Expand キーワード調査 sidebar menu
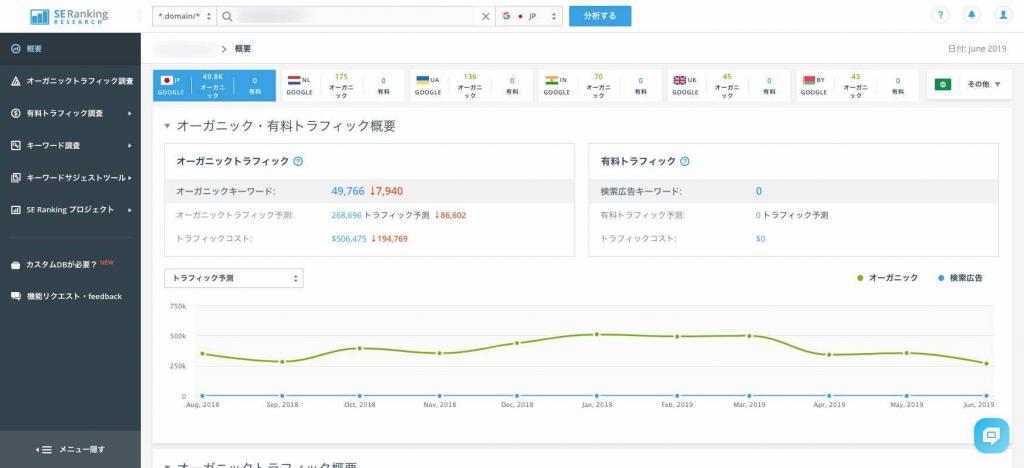Viewport: 1024px width, 468px height. (71, 145)
